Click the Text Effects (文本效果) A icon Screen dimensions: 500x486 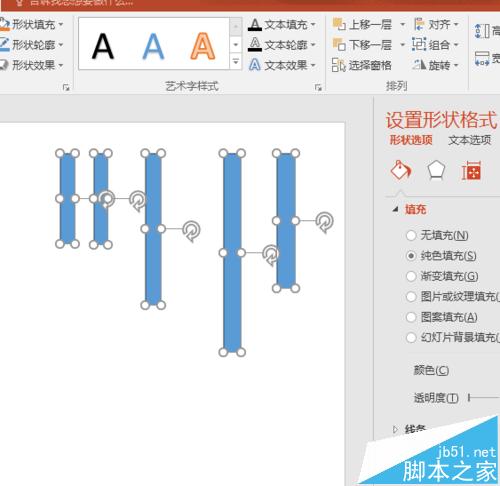click(255, 65)
